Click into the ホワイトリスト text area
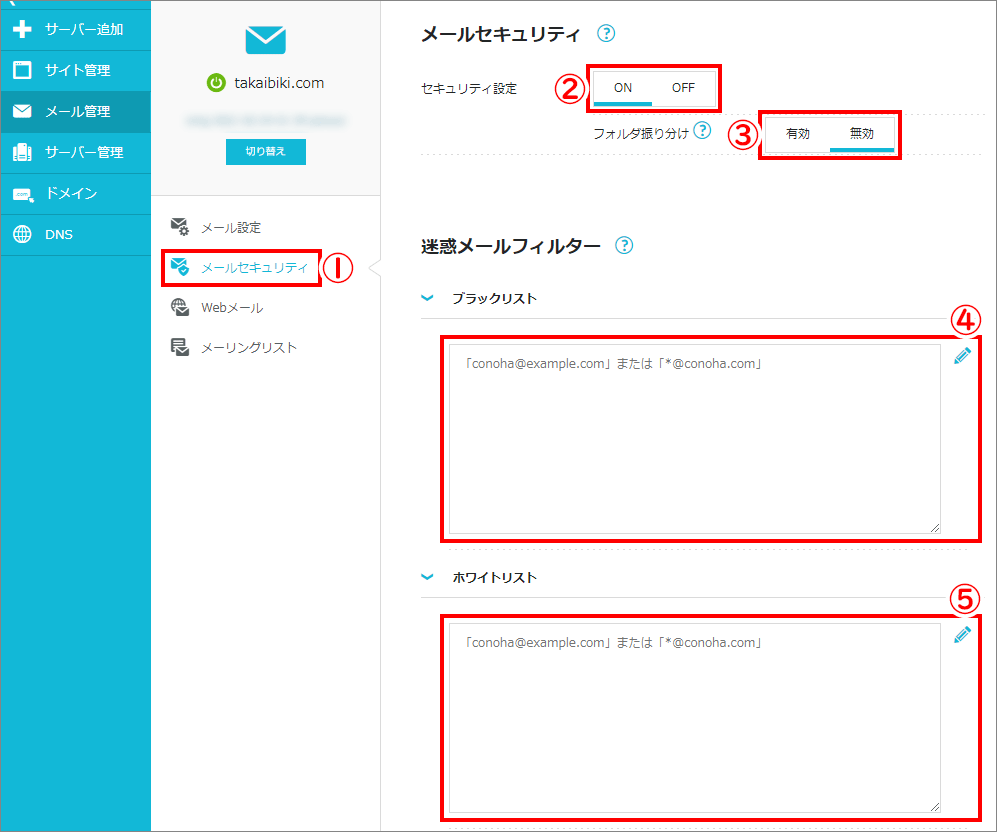The height and width of the screenshot is (832, 997). 694,718
